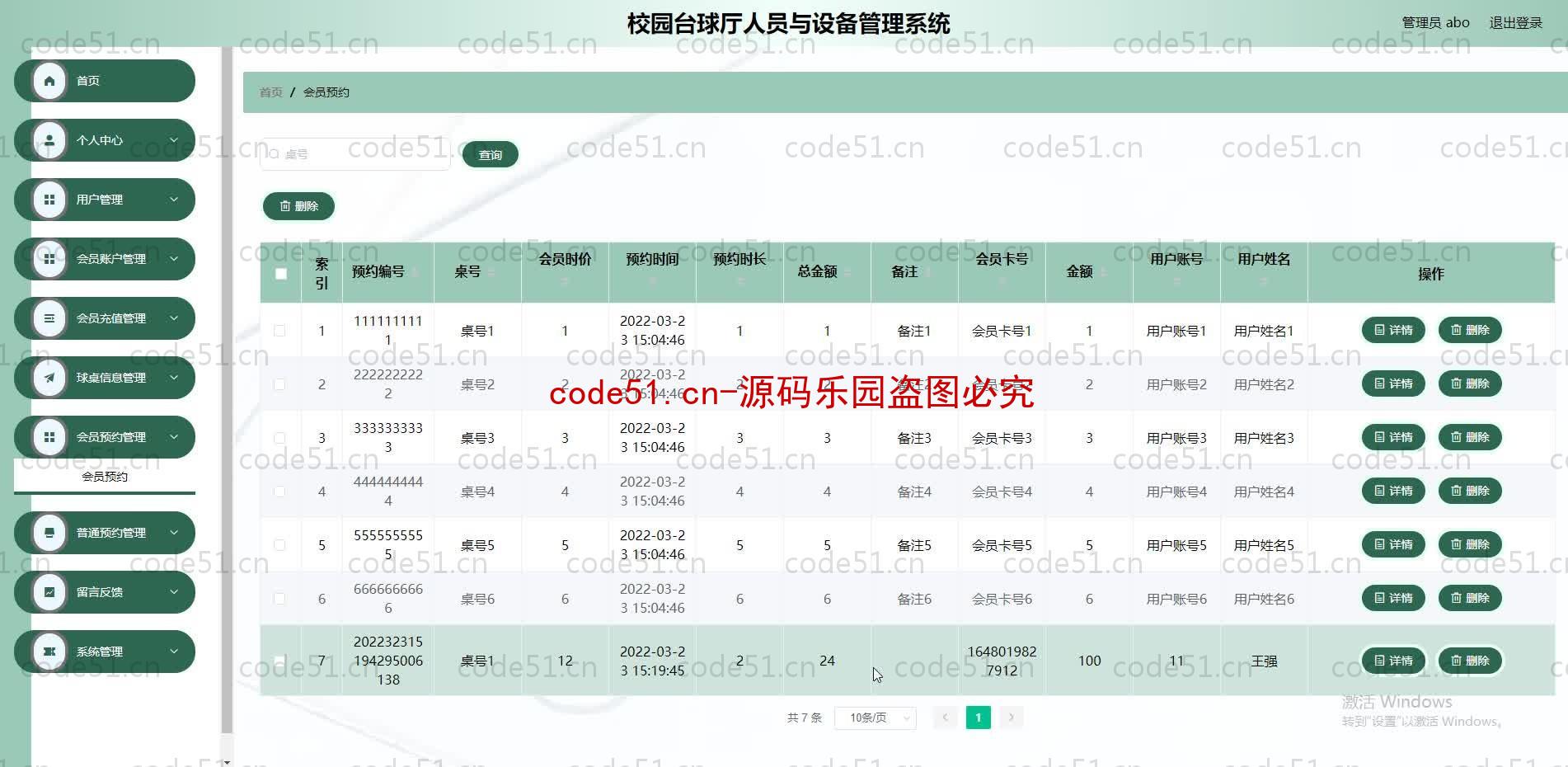Check the row 2 checkbox for 桌号2
Viewport: 1568px width, 767px height.
(279, 384)
